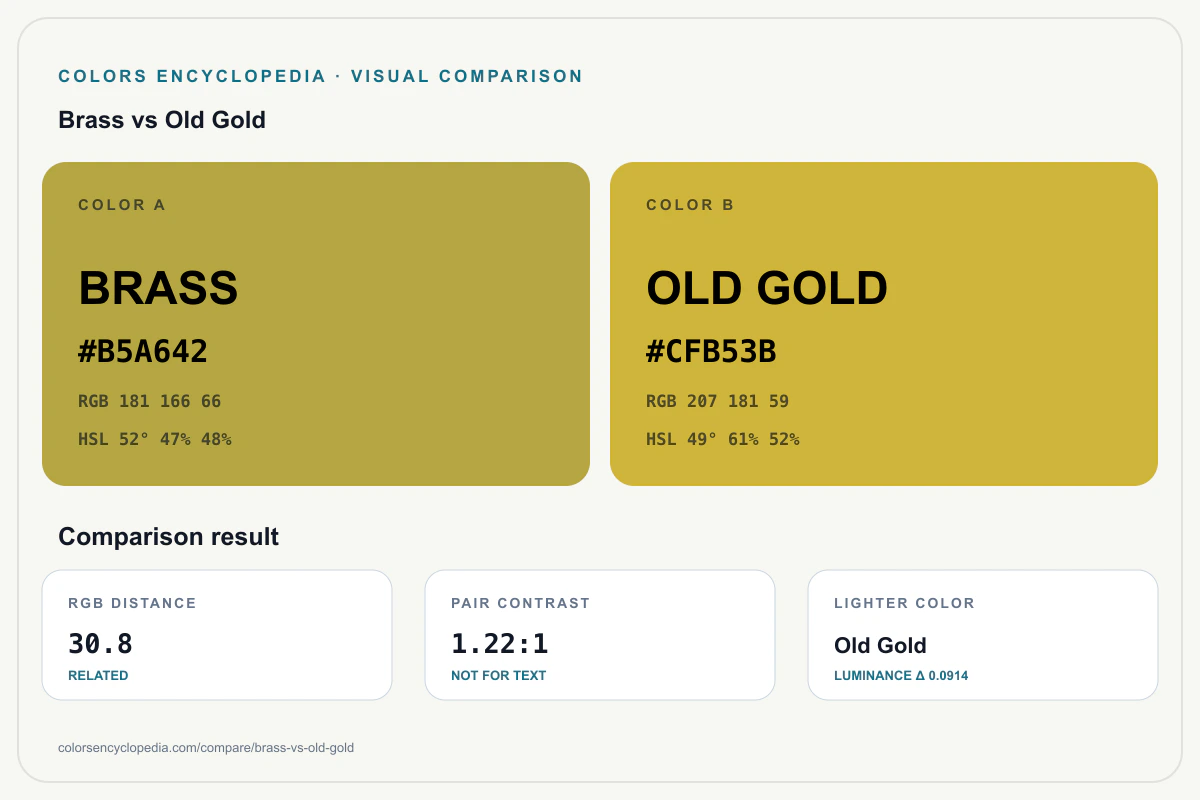Click the OLD GOLD color name heading

coord(767,289)
